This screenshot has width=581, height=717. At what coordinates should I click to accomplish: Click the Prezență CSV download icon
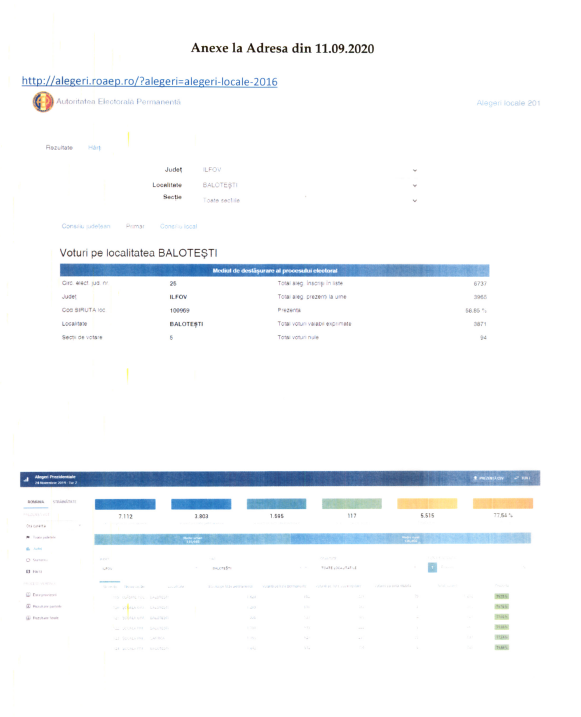point(475,478)
